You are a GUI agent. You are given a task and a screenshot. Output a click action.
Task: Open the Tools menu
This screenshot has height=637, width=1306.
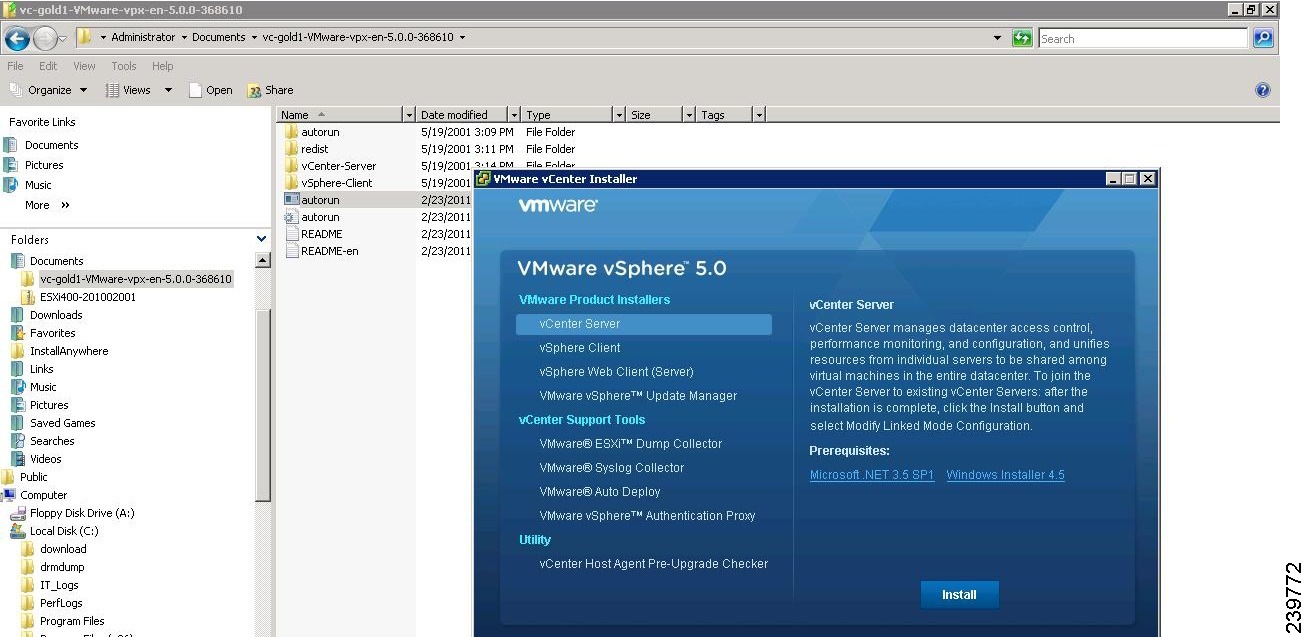pyautogui.click(x=124, y=66)
